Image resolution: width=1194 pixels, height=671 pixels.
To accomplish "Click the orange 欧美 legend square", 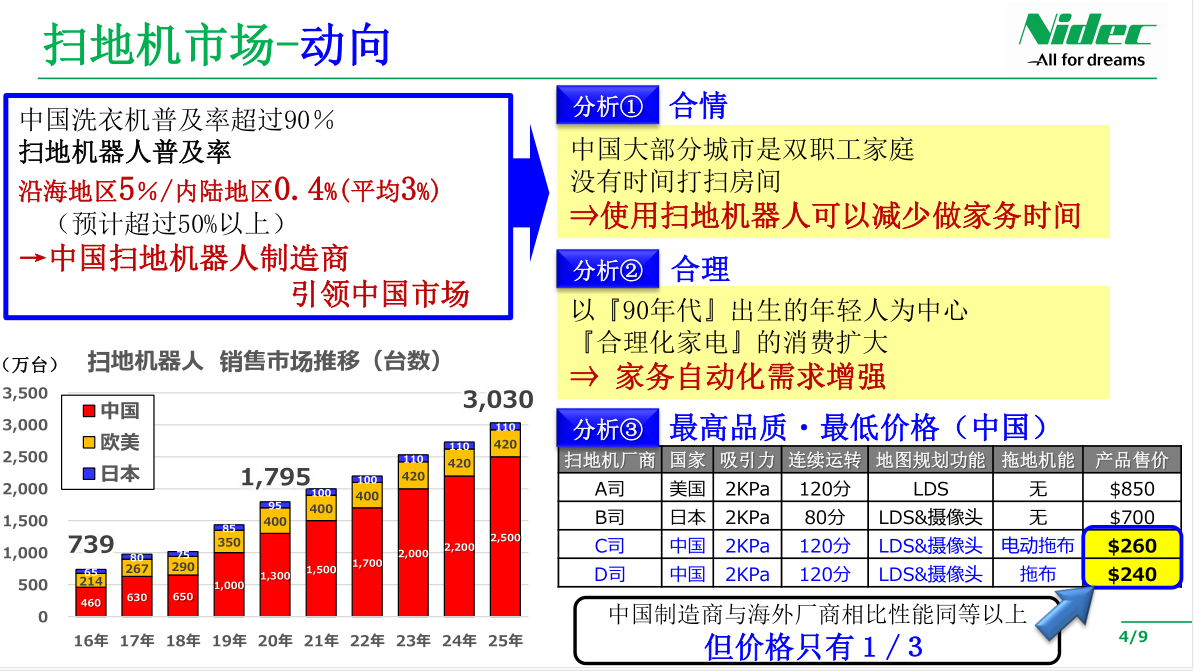I will (x=88, y=442).
